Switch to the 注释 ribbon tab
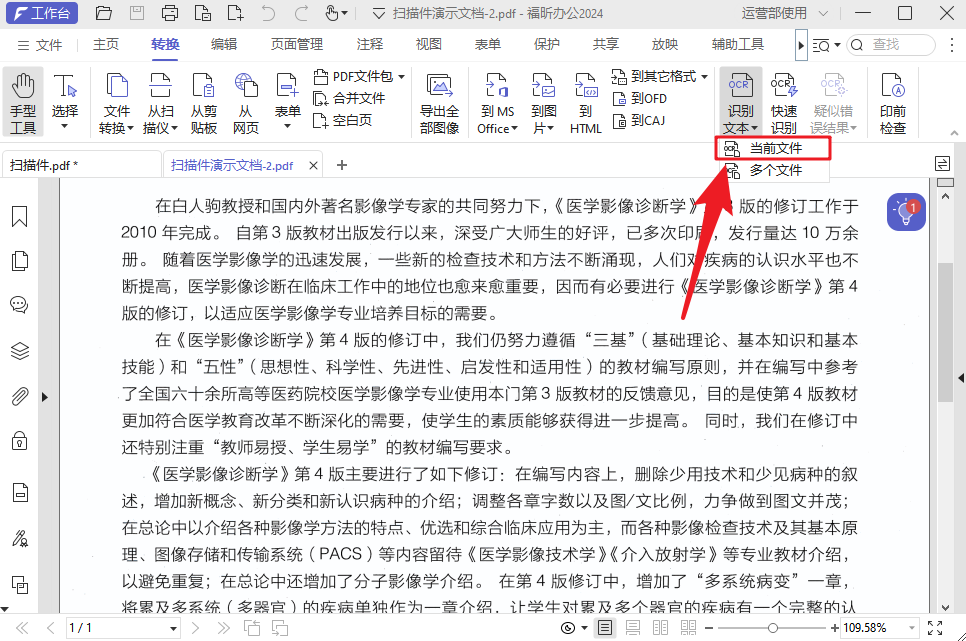The height and width of the screenshot is (641, 966). pyautogui.click(x=369, y=44)
